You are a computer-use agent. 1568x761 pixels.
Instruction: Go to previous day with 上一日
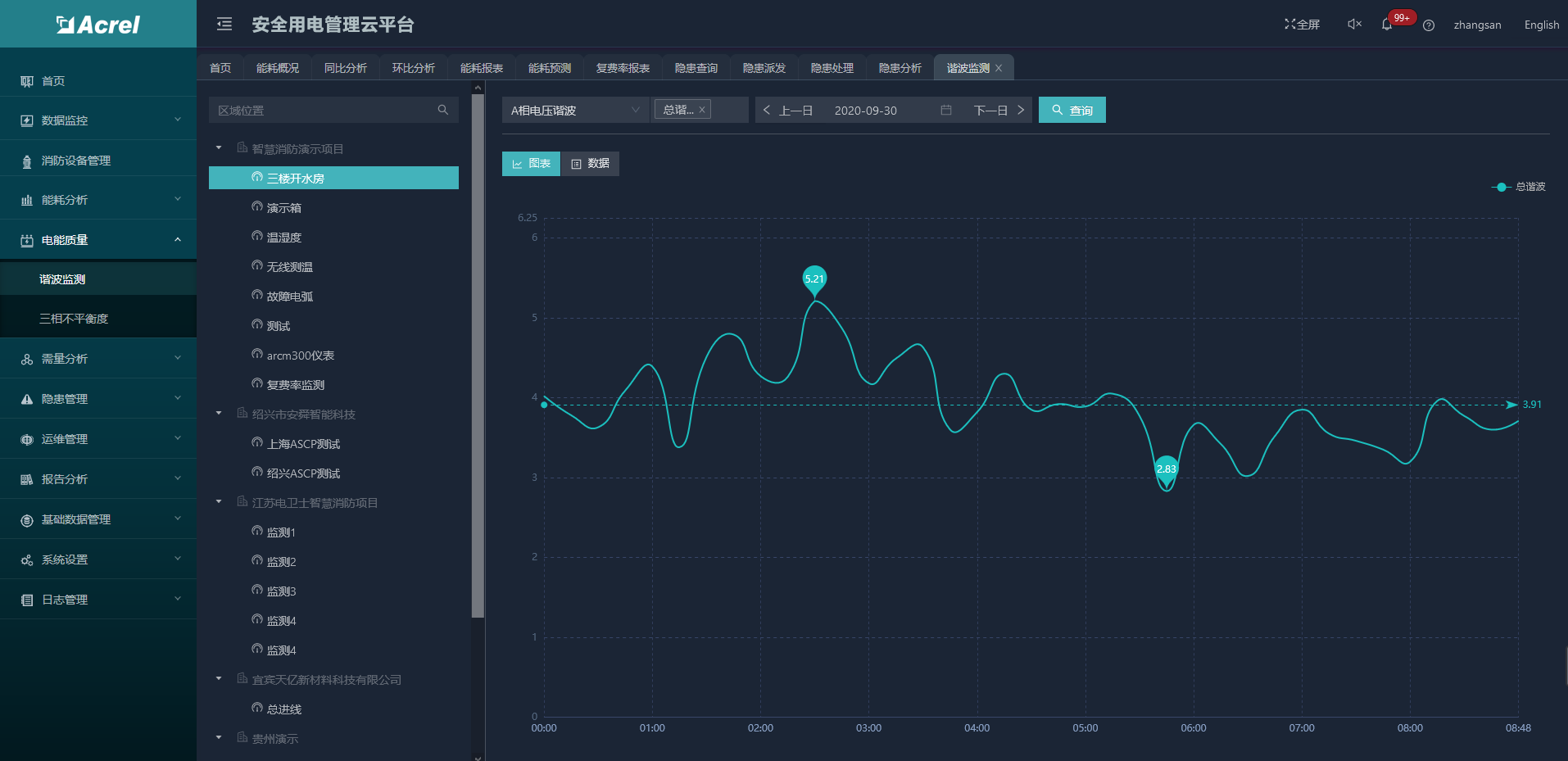[788, 110]
